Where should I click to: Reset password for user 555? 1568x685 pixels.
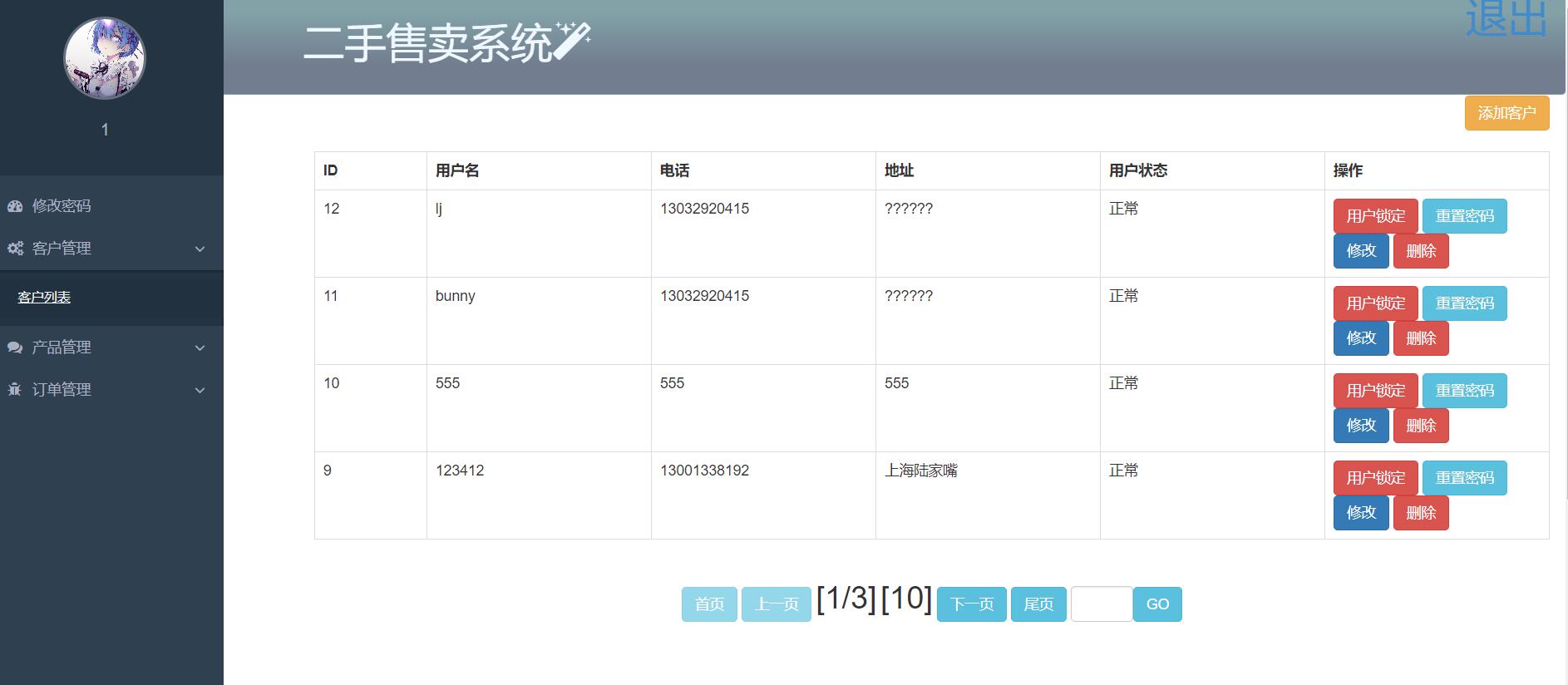[1465, 391]
